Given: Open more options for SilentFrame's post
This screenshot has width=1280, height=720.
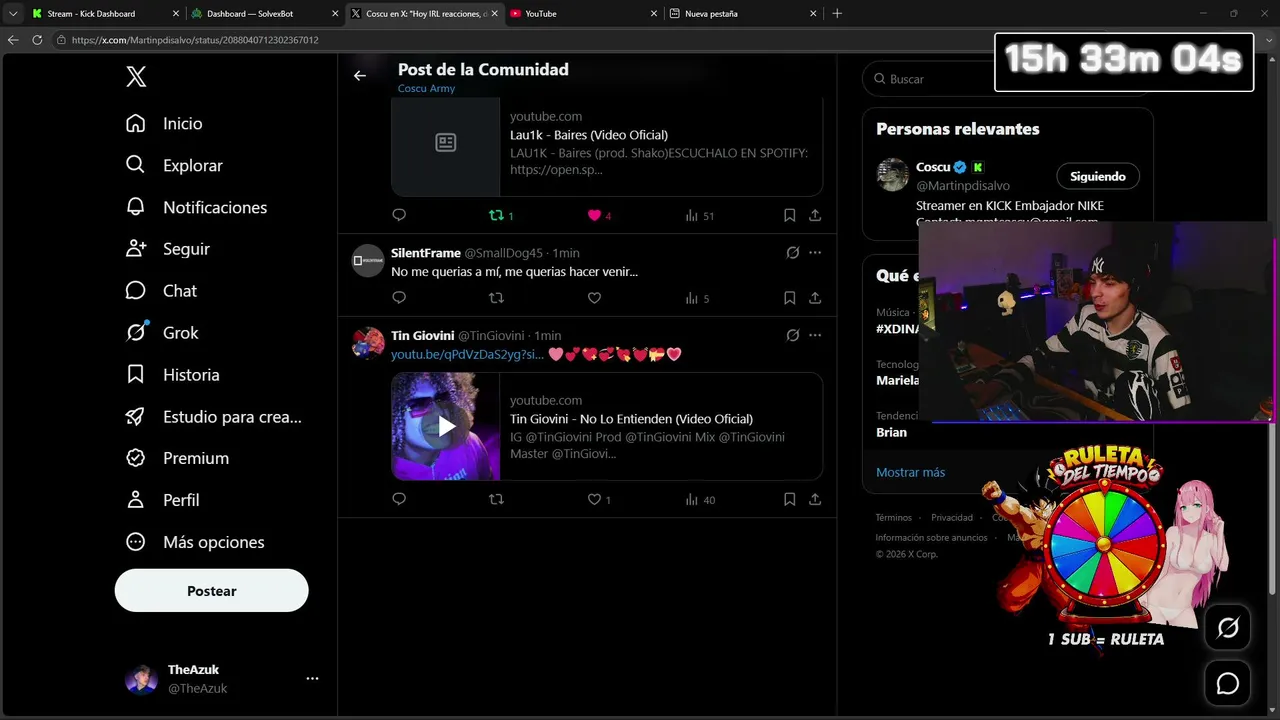Looking at the screenshot, I should click(x=815, y=253).
